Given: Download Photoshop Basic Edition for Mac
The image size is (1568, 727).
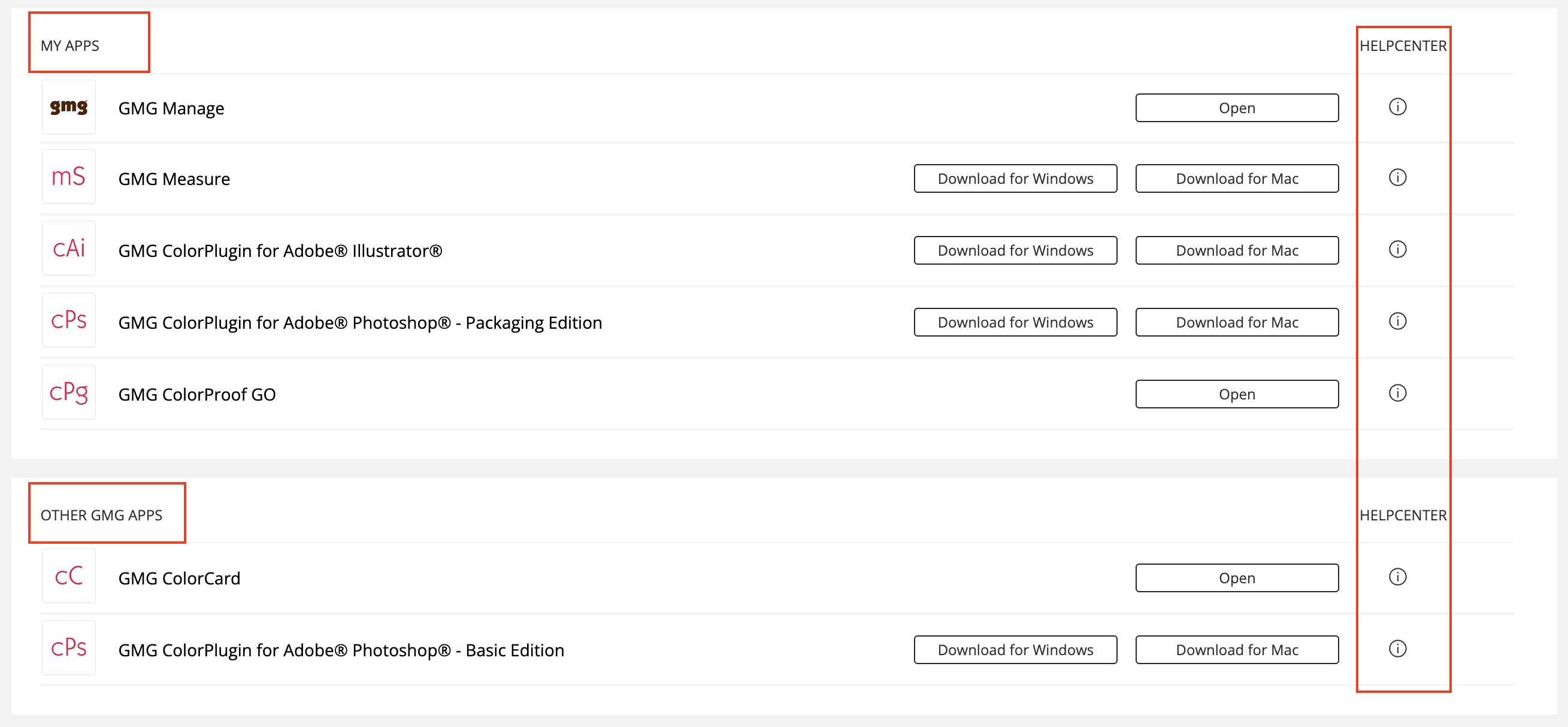Looking at the screenshot, I should click(1237, 649).
